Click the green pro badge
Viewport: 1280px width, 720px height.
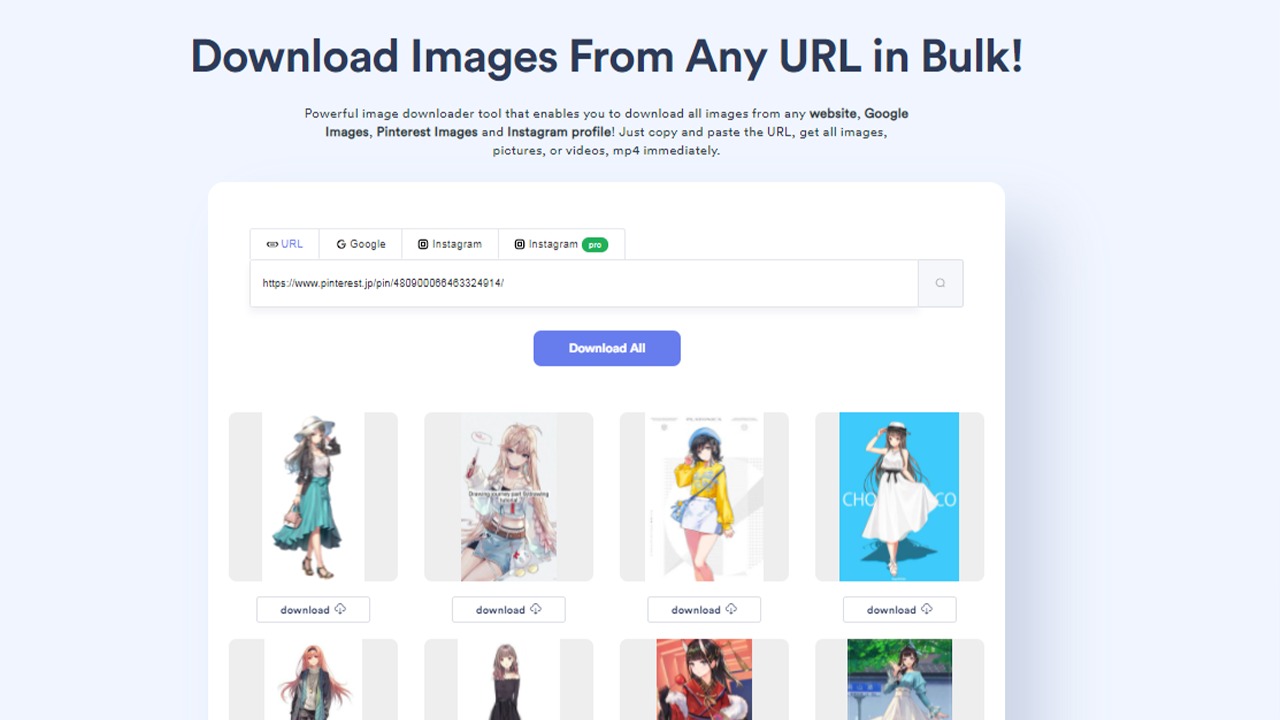pyautogui.click(x=595, y=244)
